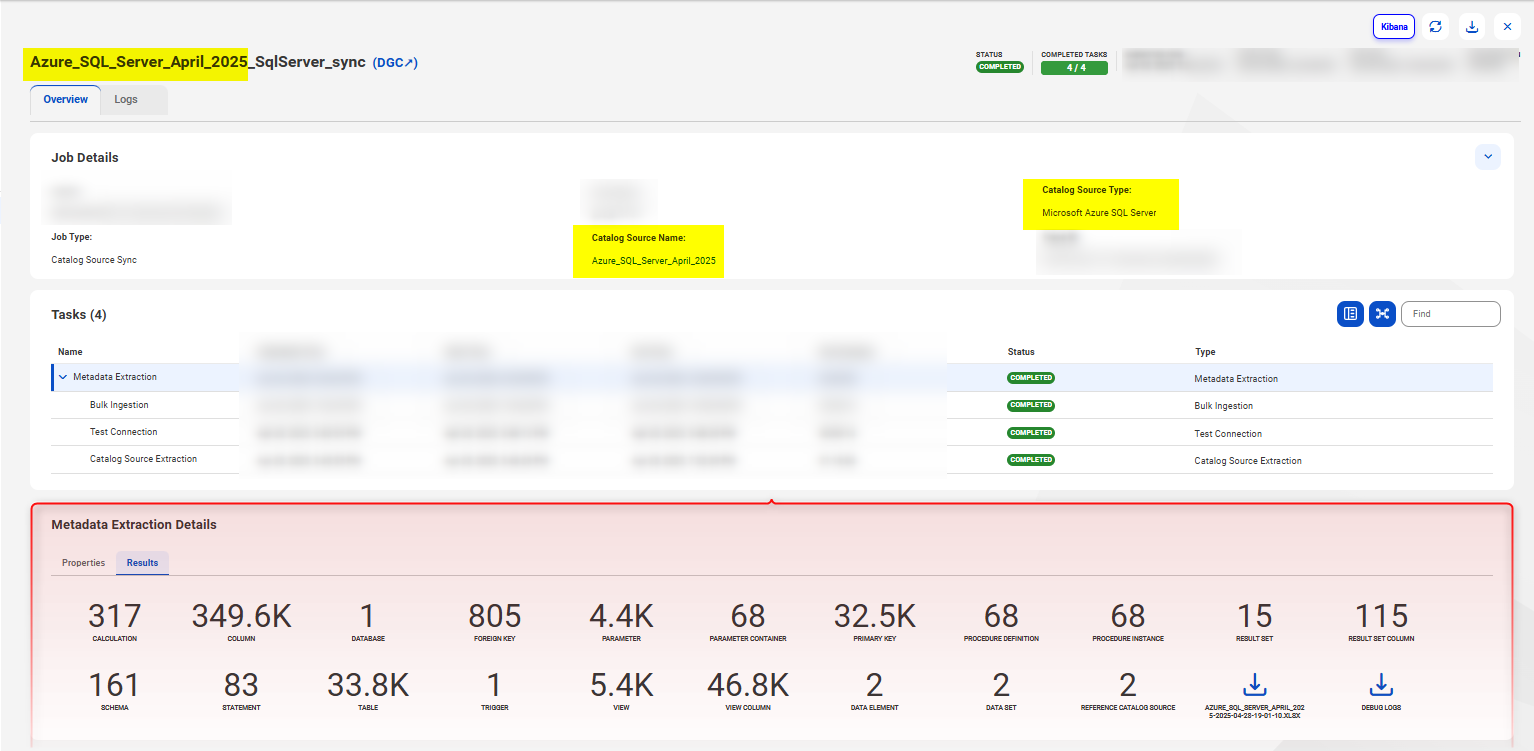
Task: Open the Kibana button
Action: tap(1394, 26)
